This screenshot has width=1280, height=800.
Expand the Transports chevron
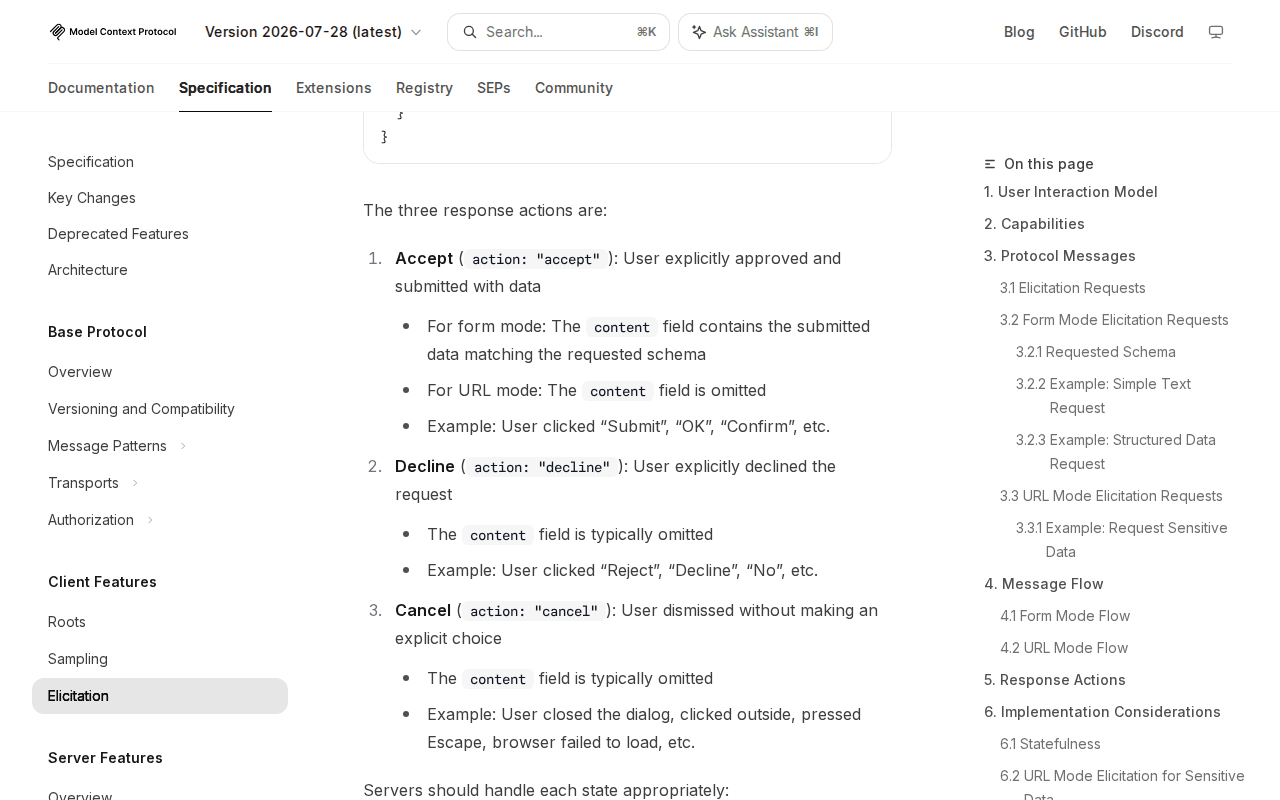(x=135, y=483)
